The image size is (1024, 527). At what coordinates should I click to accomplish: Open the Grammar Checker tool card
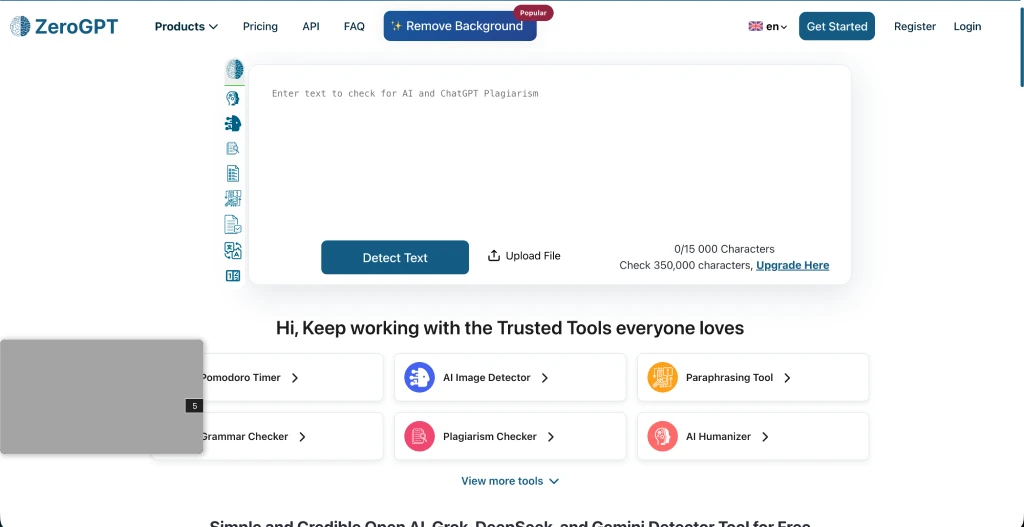(x=268, y=436)
